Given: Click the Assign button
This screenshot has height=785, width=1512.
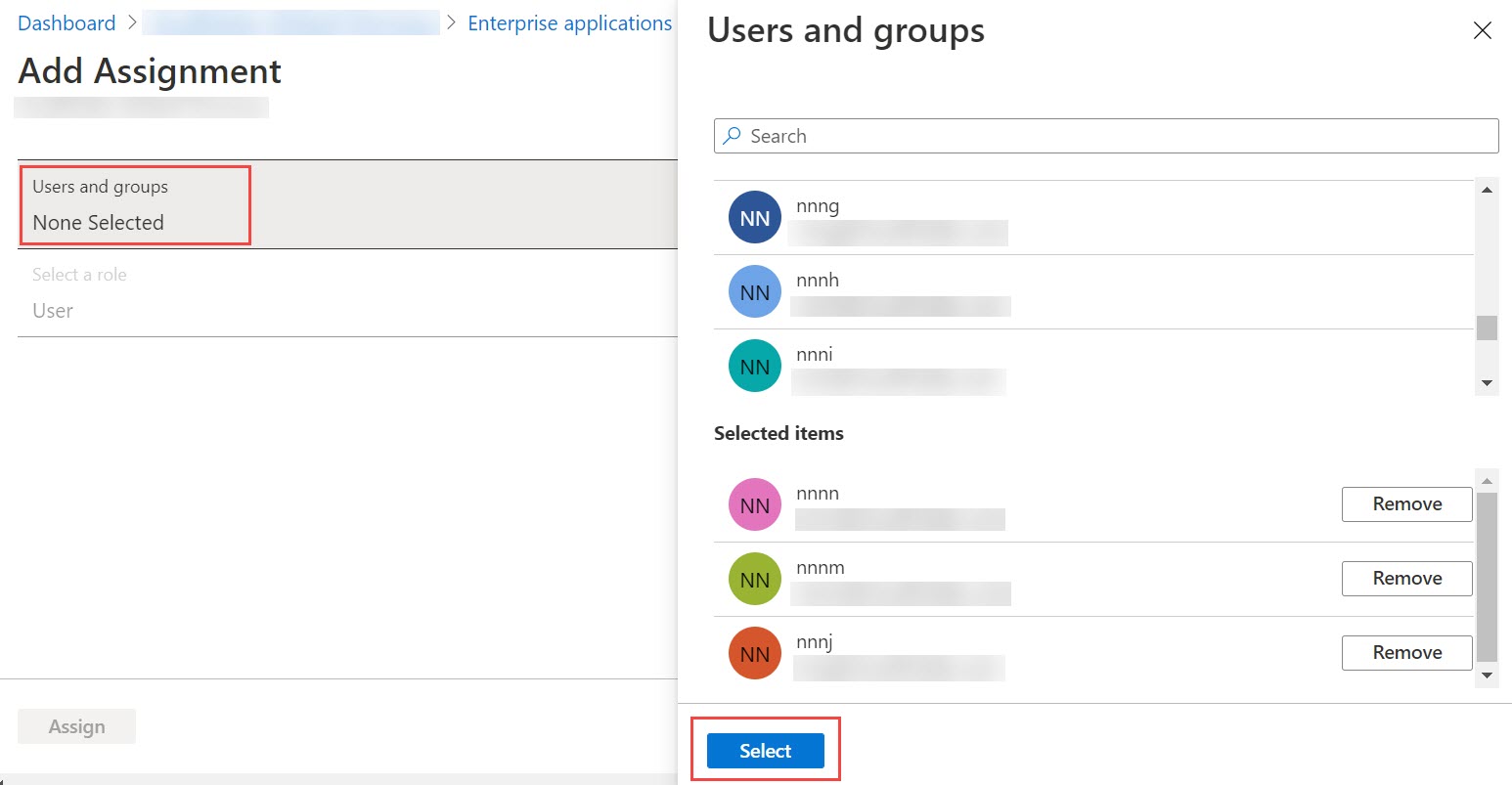Looking at the screenshot, I should coord(76,726).
